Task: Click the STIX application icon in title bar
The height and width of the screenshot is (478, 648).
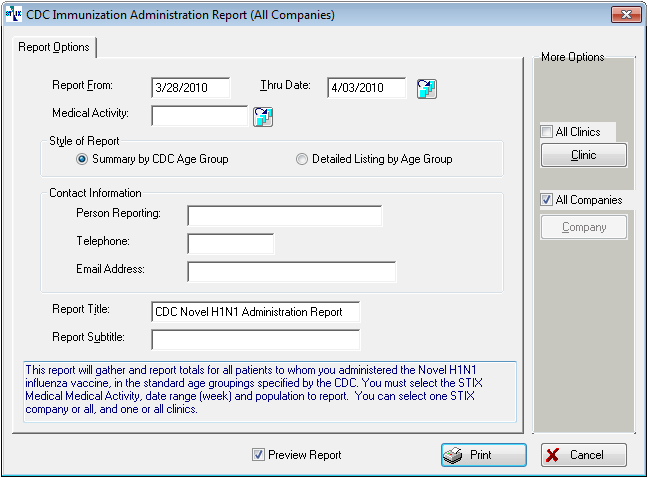Action: click(x=13, y=14)
